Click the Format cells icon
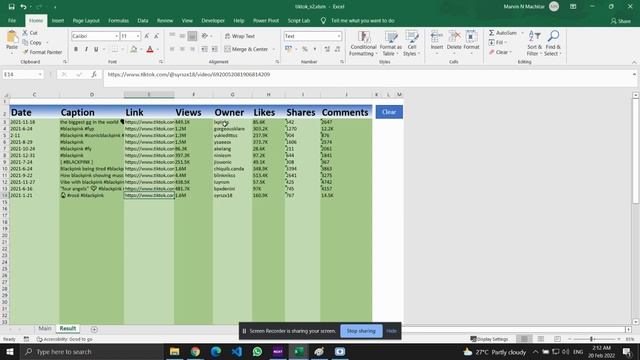This screenshot has height=360, width=640. click(x=471, y=37)
